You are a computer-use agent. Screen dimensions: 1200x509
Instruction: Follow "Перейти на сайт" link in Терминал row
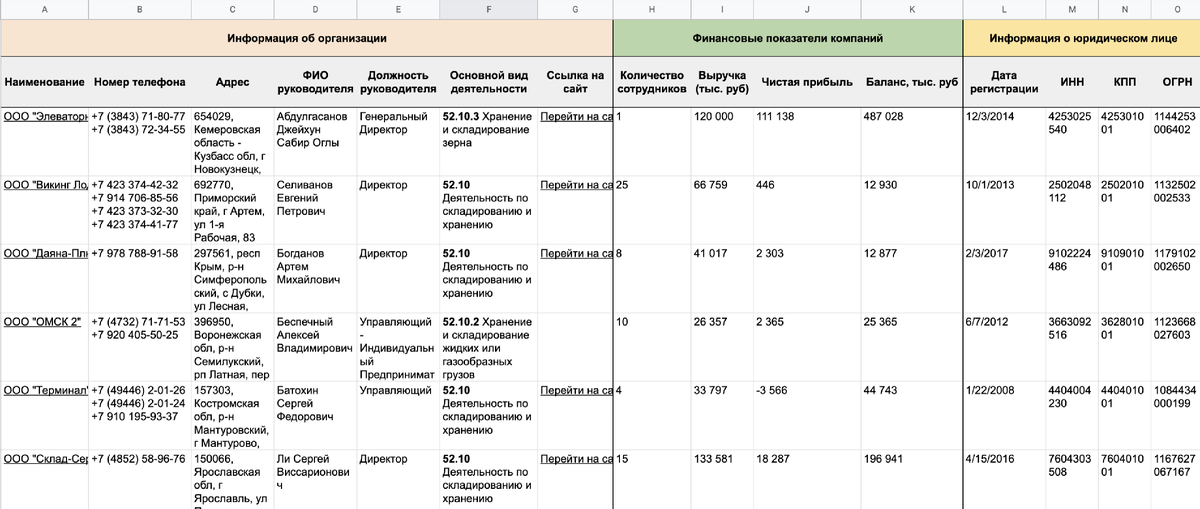575,390
